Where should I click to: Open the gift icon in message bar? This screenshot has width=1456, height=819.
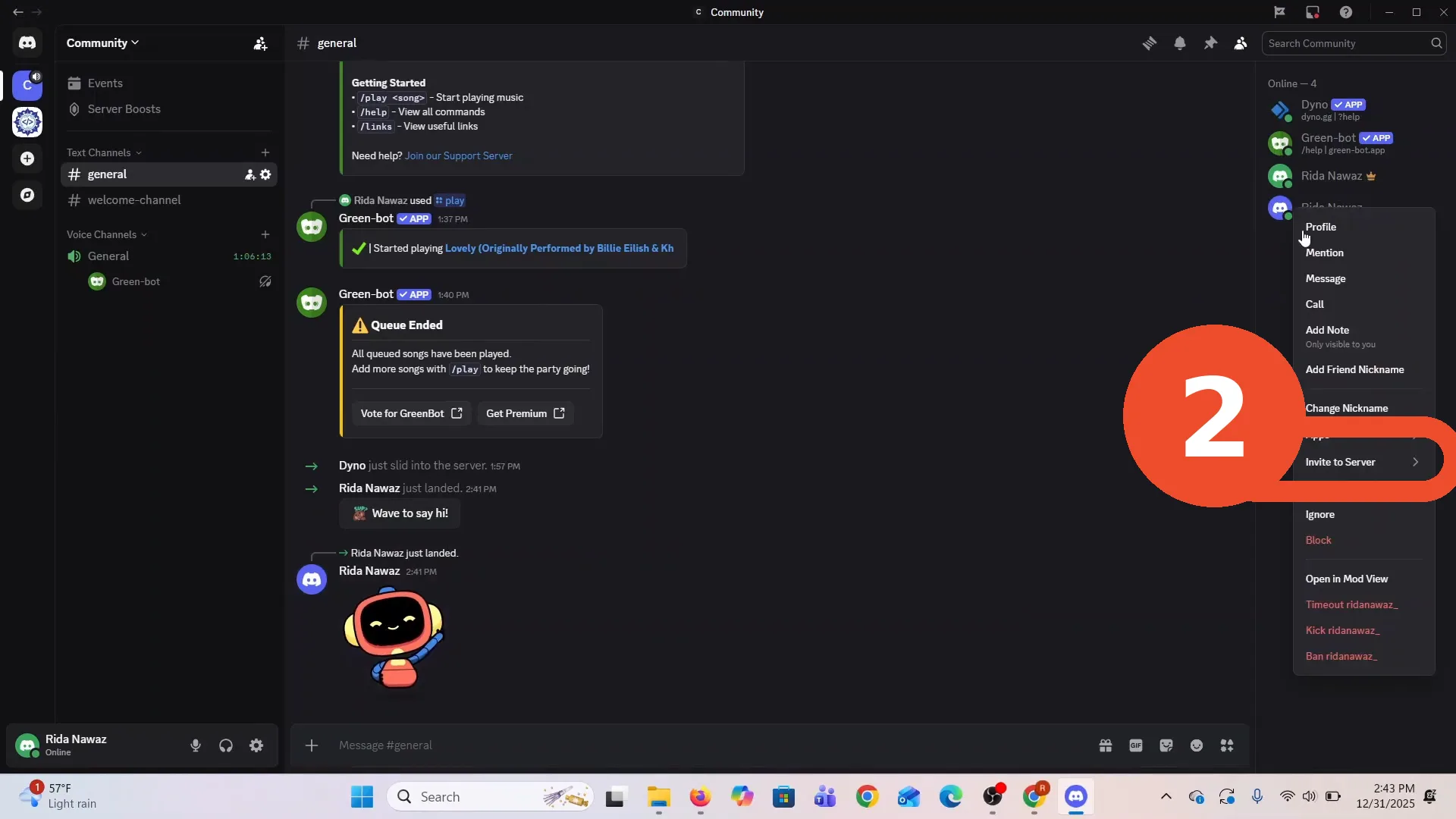(1106, 745)
